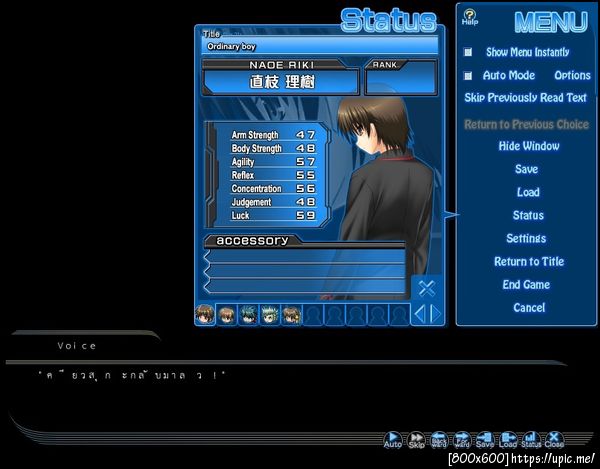This screenshot has height=469, width=600.
Task: Click Cancel to close the menu
Action: pyautogui.click(x=529, y=308)
